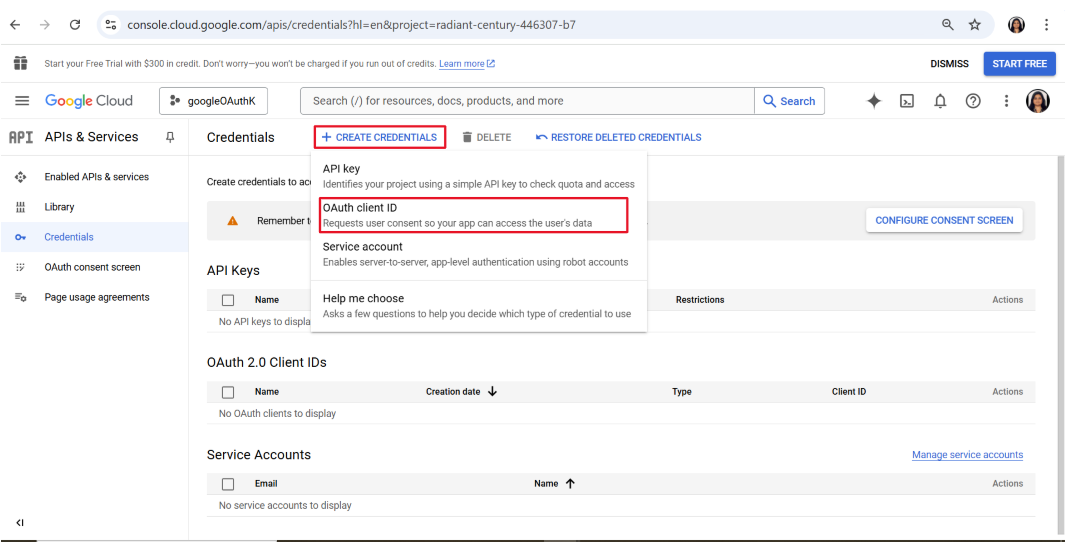
Task: Click the gift icon in free trial banner
Action: pyautogui.click(x=20, y=63)
